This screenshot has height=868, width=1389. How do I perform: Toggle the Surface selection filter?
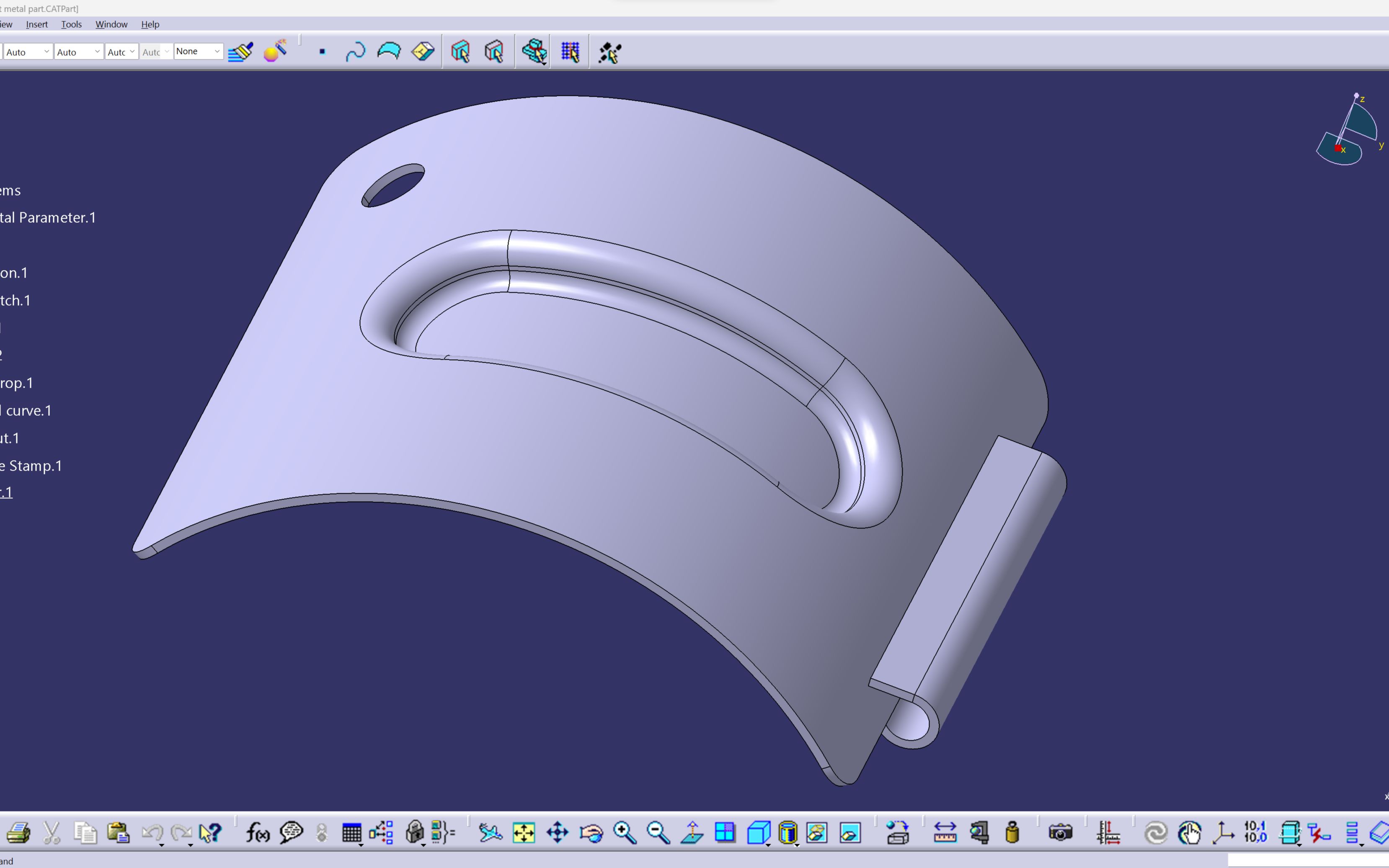pyautogui.click(x=389, y=52)
